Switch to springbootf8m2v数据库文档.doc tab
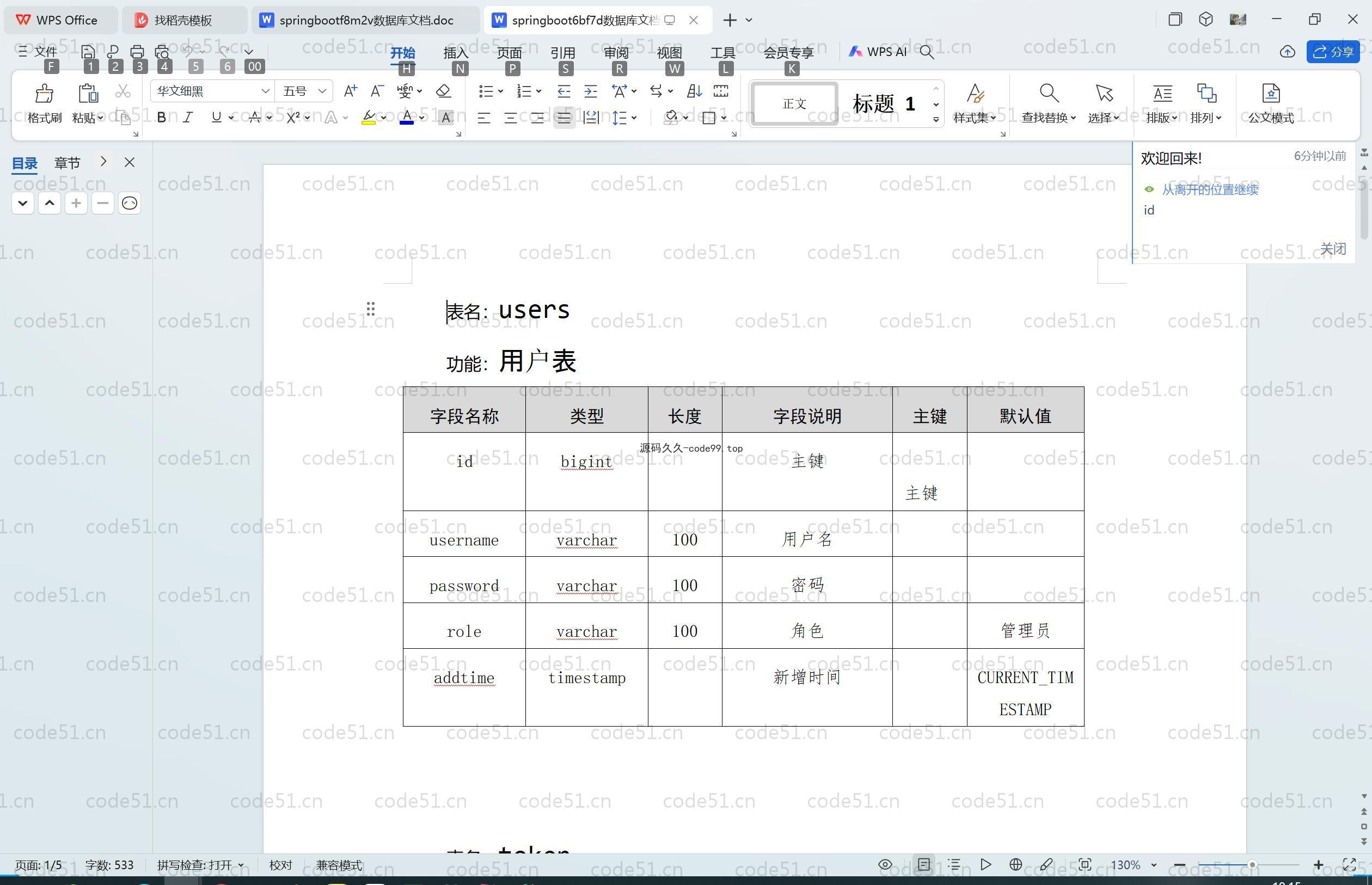The image size is (1372, 885). click(x=365, y=20)
